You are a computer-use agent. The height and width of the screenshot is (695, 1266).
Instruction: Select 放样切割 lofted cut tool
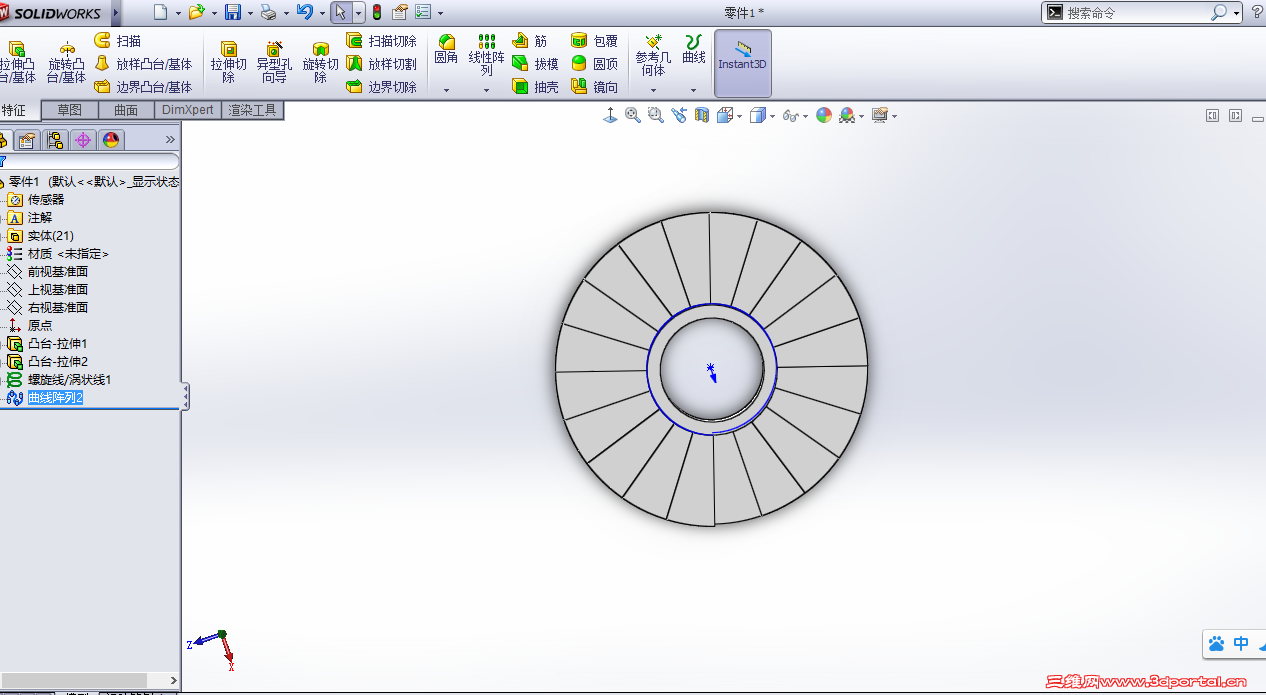point(381,64)
